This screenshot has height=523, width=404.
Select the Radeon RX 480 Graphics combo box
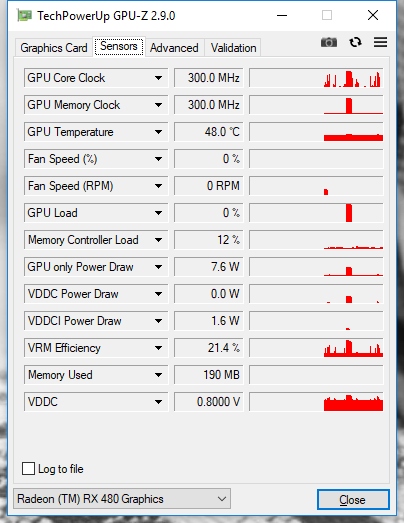(x=122, y=499)
